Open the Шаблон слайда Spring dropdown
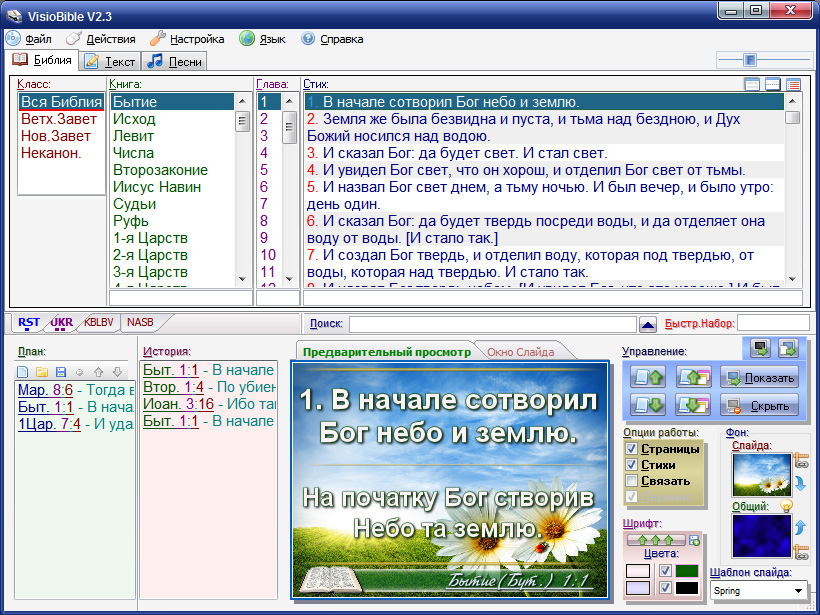The width and height of the screenshot is (820, 615). pyautogui.click(x=797, y=591)
